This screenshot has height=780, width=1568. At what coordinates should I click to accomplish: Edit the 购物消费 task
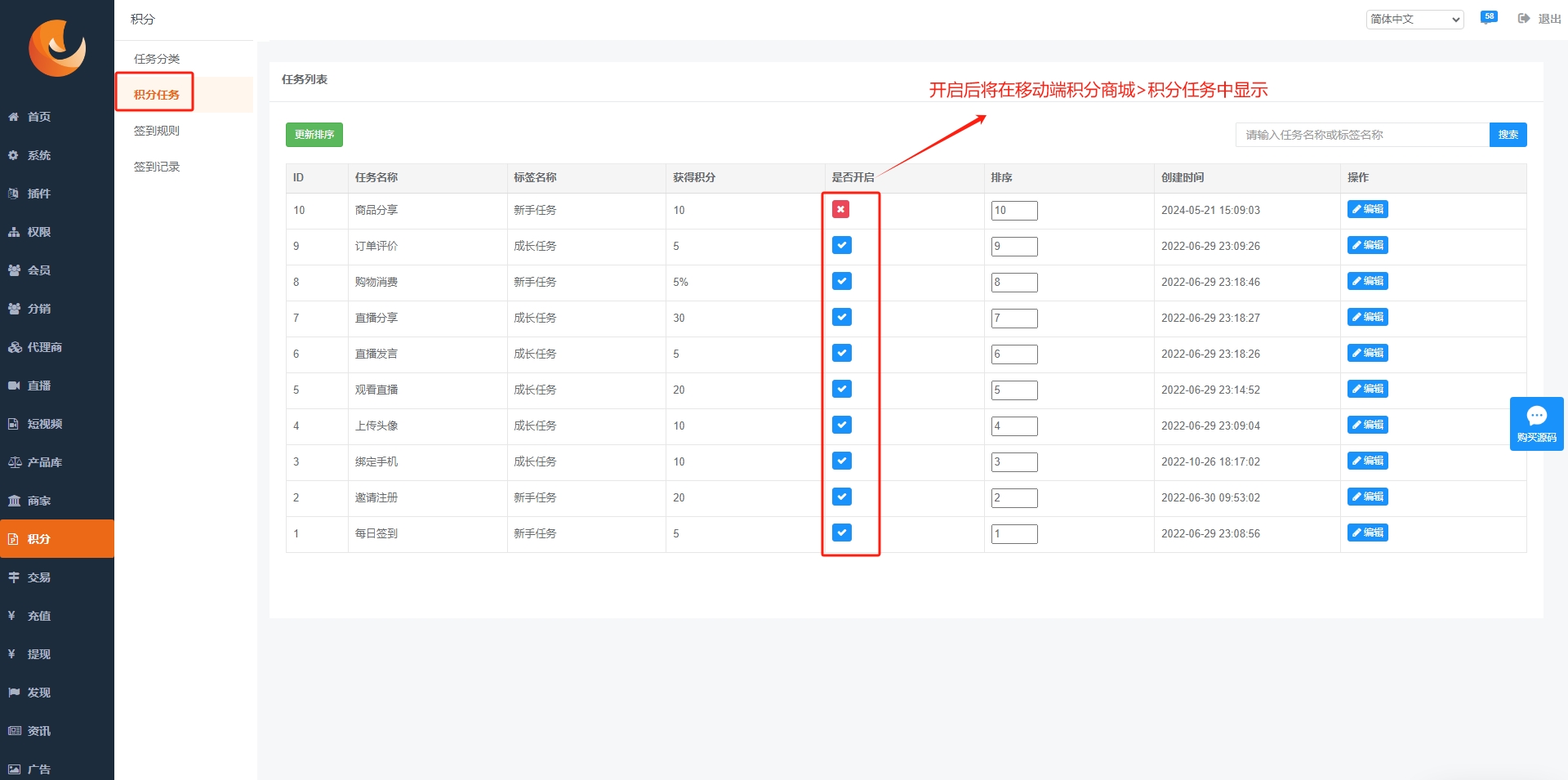pyautogui.click(x=1367, y=281)
